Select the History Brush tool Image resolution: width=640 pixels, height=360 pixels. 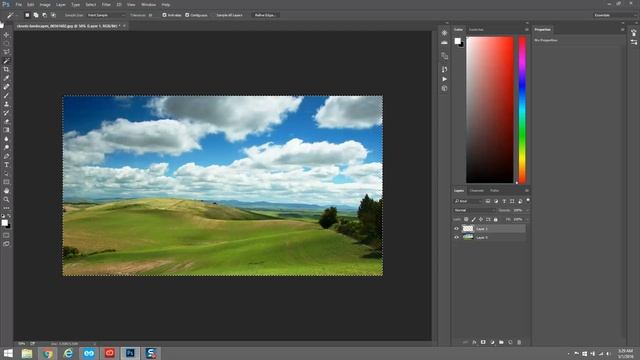pyautogui.click(x=6, y=113)
